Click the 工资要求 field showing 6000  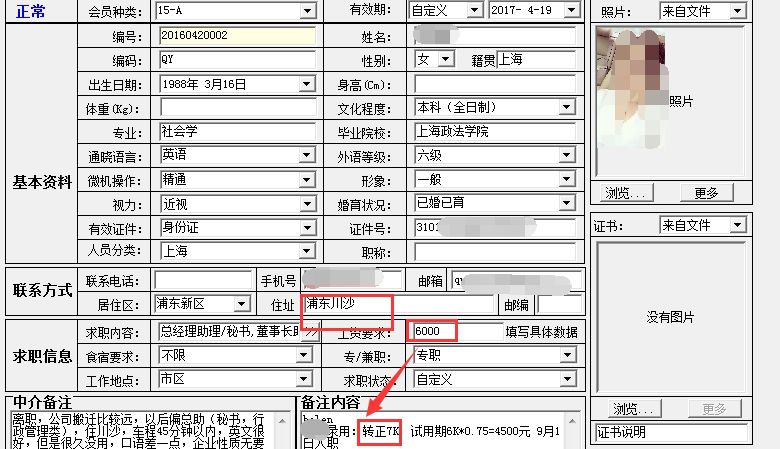[458, 331]
